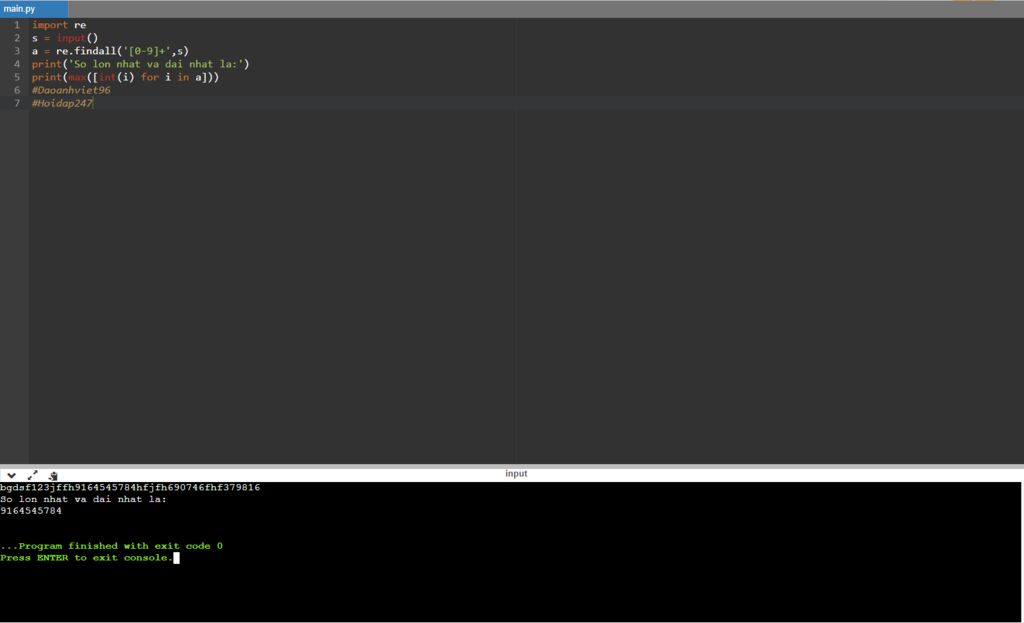Image resolution: width=1024 pixels, height=623 pixels.
Task: Click the #Hoidap247 comment line
Action: pyautogui.click(x=62, y=103)
